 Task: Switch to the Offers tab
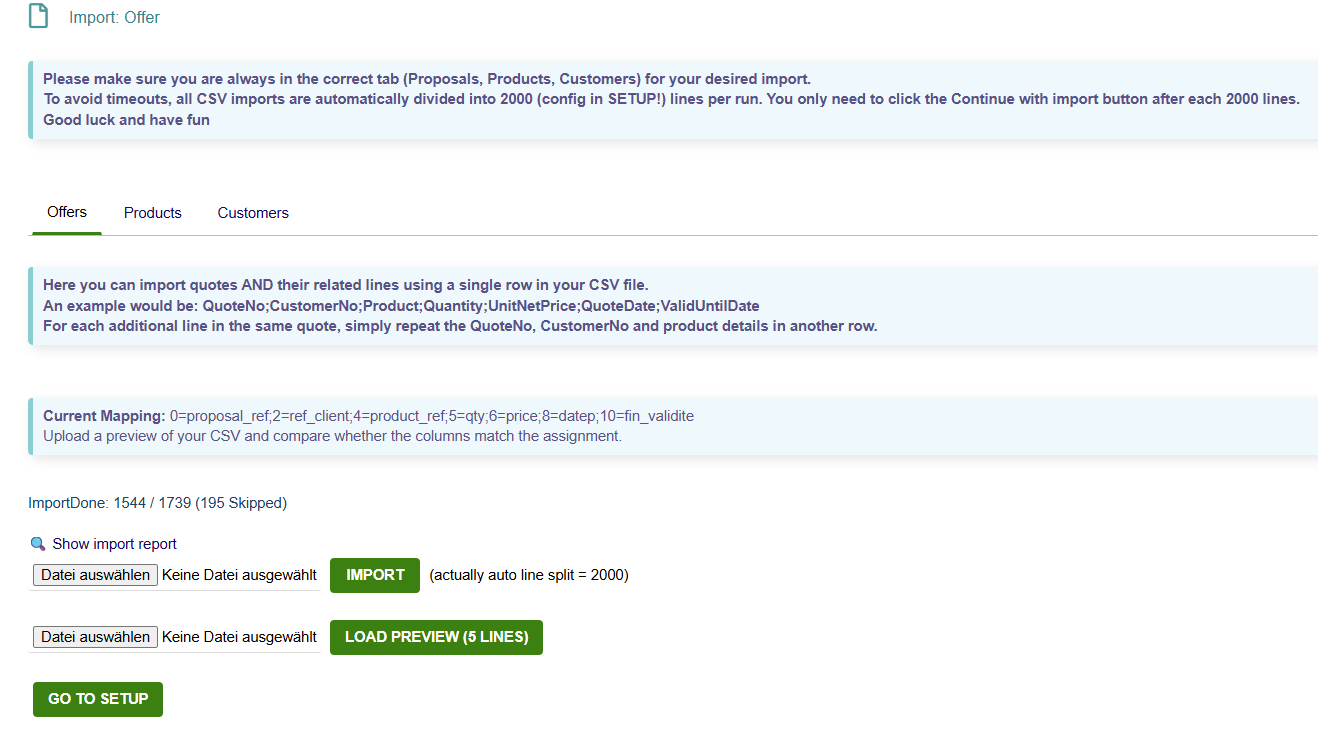(67, 212)
